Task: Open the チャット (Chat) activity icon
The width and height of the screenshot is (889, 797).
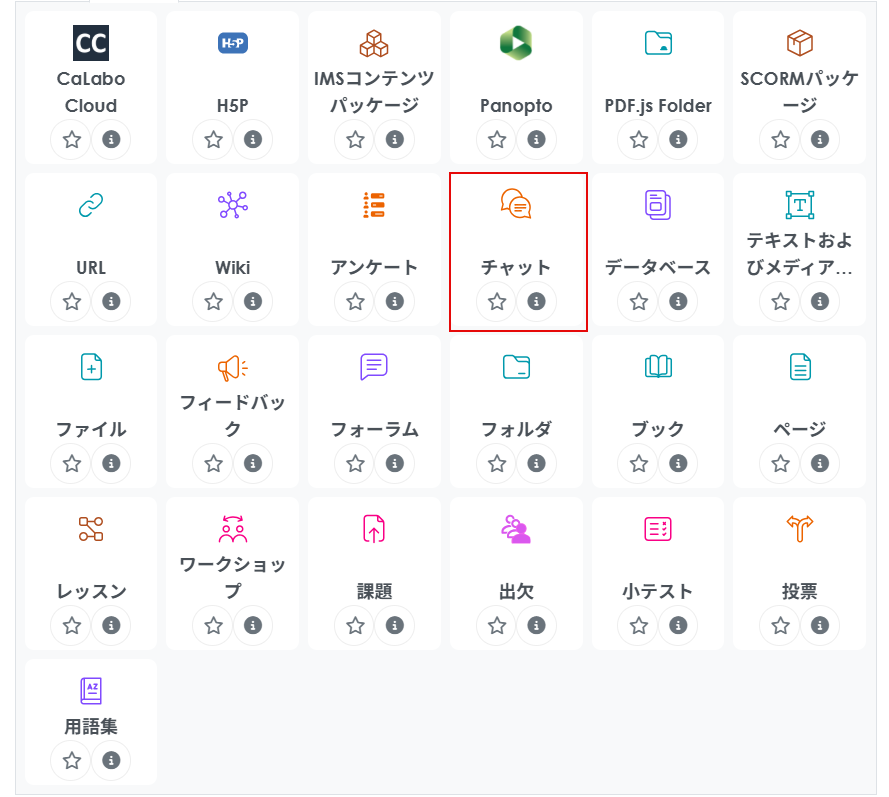Action: (x=516, y=204)
